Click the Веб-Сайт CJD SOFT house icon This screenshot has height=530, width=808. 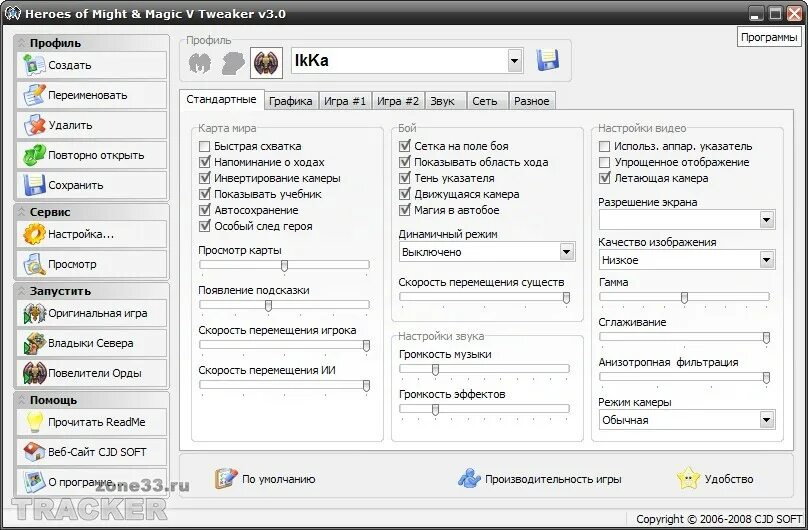click(x=34, y=452)
